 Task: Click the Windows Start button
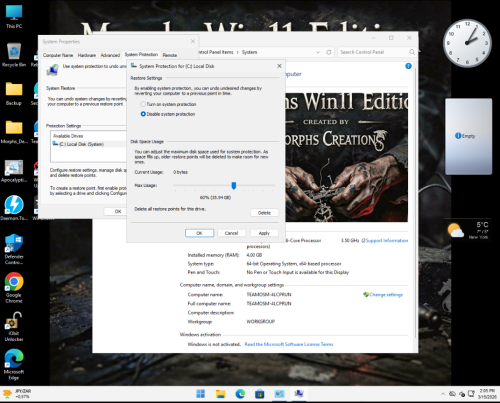(201, 394)
